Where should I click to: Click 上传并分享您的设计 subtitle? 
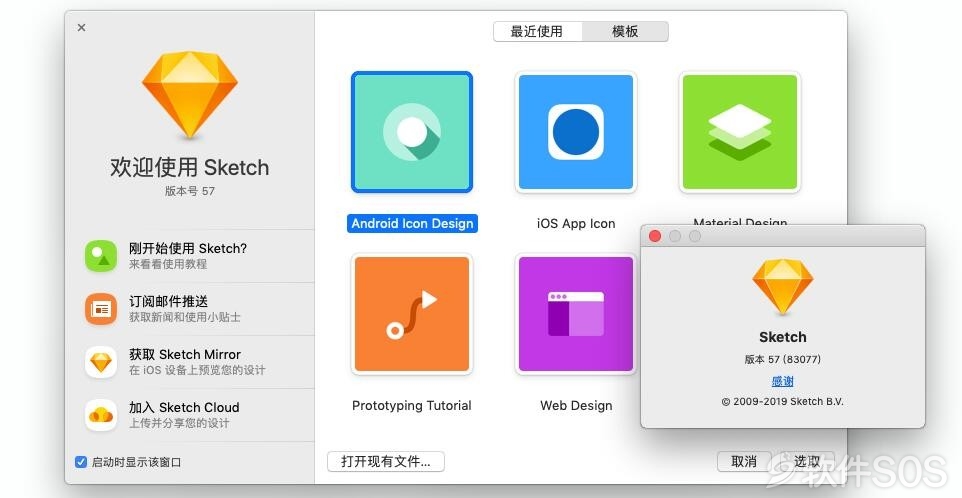click(x=179, y=423)
